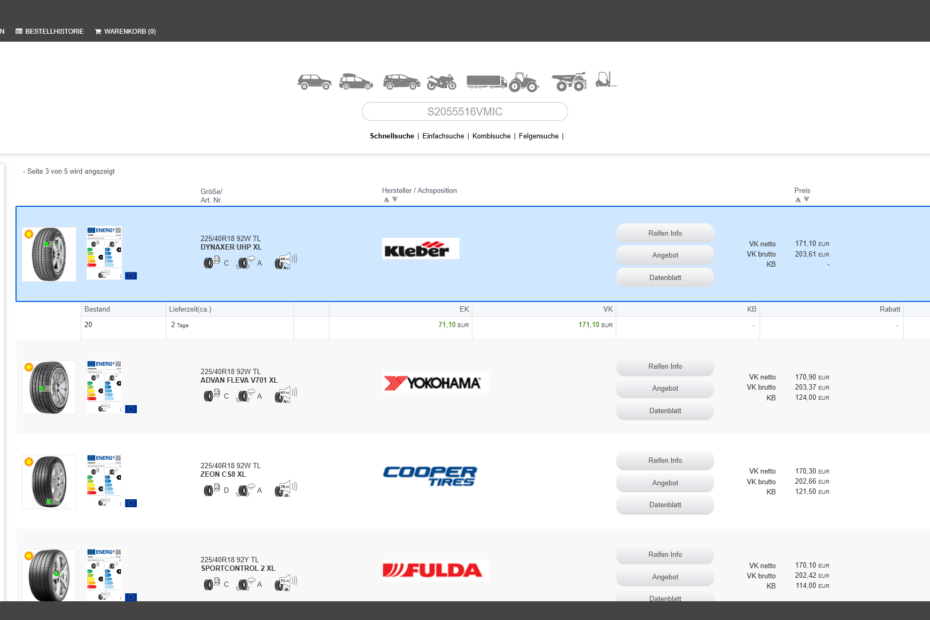The width and height of the screenshot is (930, 620).
Task: Select SPORTCONTROL 2 XL product name
Action: [237, 568]
